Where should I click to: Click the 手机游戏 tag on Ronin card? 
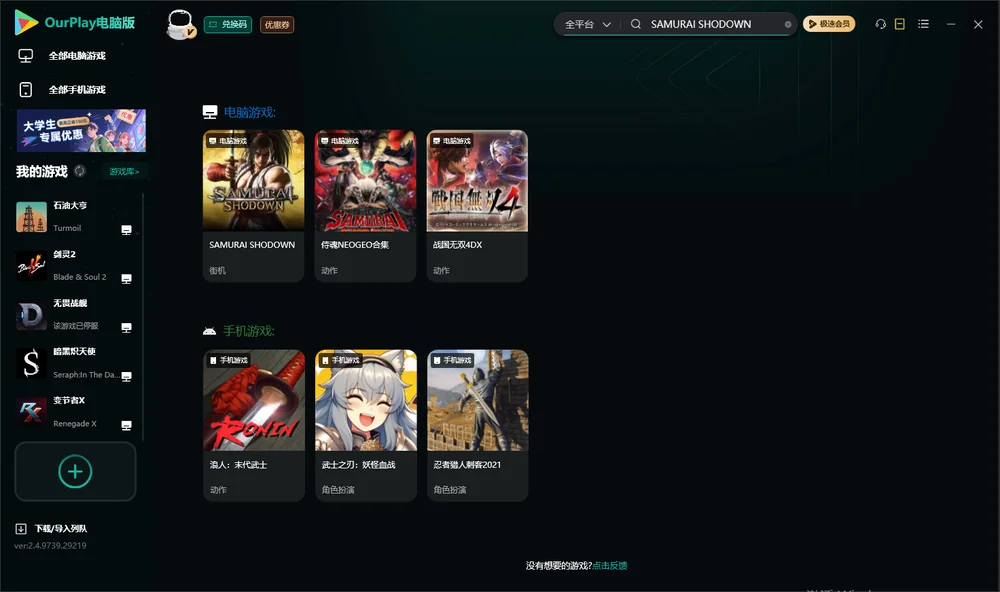coord(228,360)
